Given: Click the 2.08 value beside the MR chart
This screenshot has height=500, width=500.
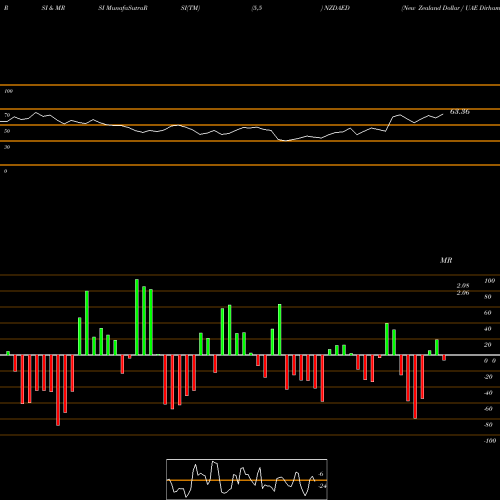Looking at the screenshot, I should click(463, 286).
